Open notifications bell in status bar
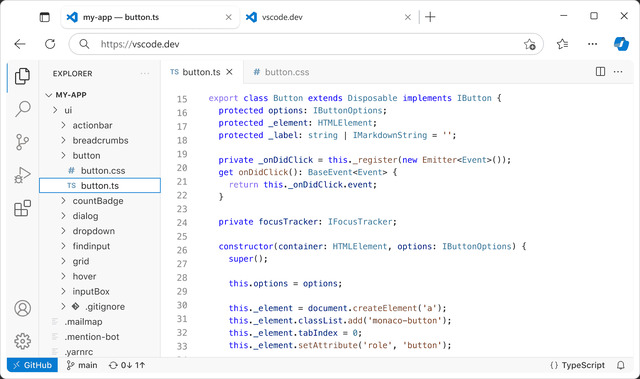Viewport: 640px width, 379px height. 620,365
